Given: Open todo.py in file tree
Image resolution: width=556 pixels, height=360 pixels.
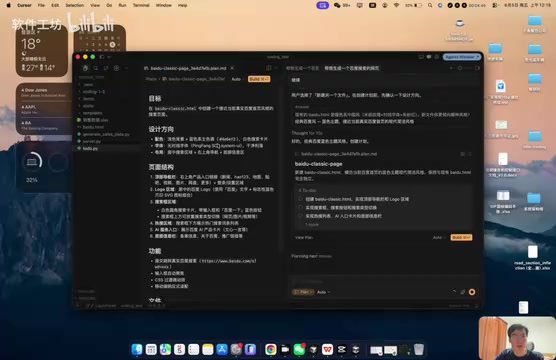Looking at the screenshot, I should click(x=90, y=148).
